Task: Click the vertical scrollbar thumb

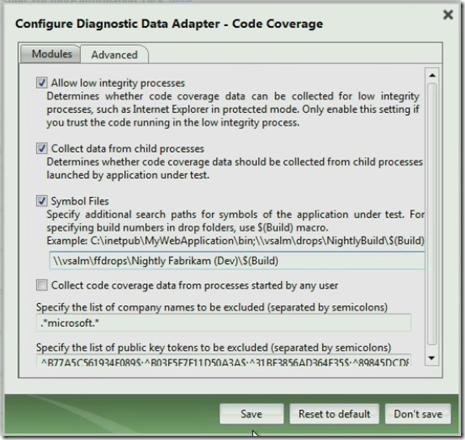Action: pos(432,214)
